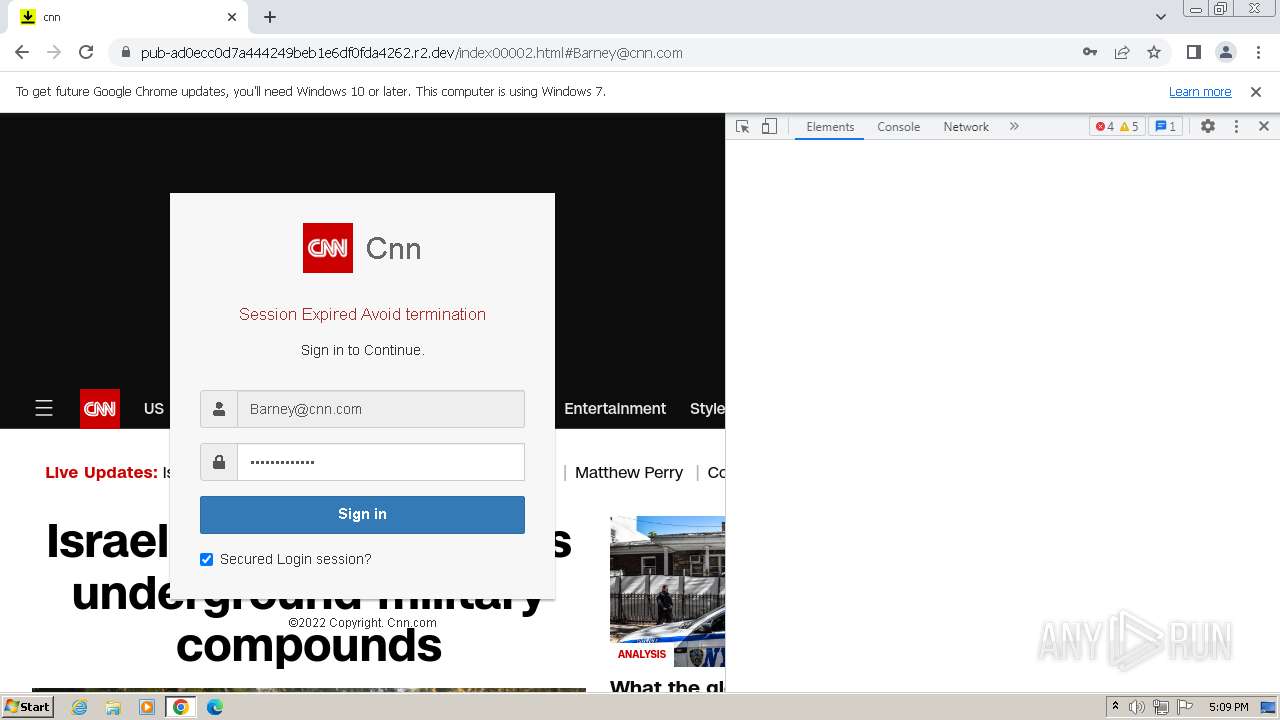Show hidden system tray icons
1280x720 pixels.
click(x=1115, y=707)
